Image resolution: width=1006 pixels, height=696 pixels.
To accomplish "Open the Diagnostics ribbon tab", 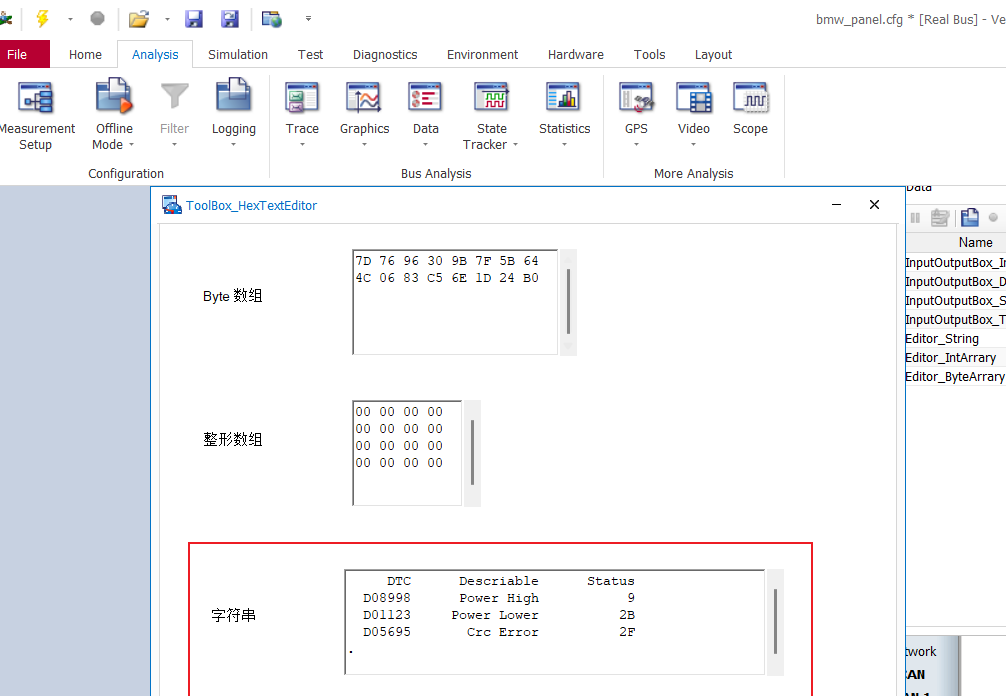I will tap(385, 54).
